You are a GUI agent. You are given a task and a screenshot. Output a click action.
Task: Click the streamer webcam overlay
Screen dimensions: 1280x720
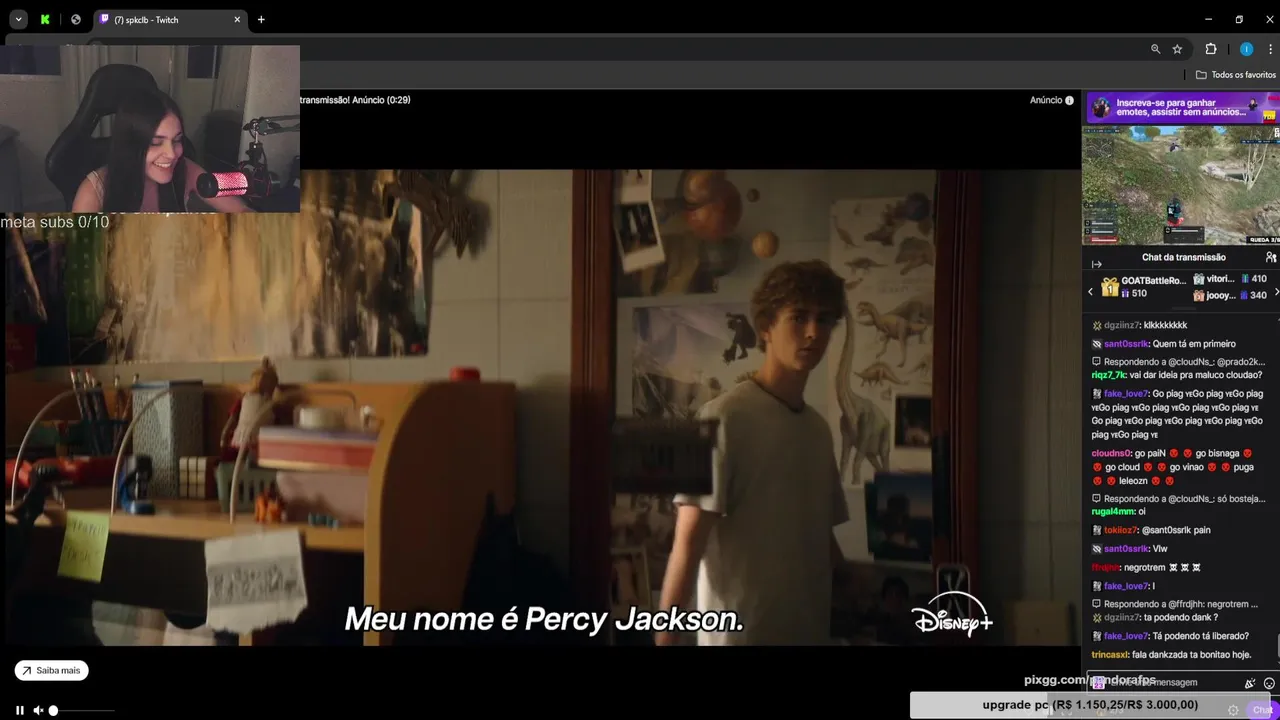(150, 128)
